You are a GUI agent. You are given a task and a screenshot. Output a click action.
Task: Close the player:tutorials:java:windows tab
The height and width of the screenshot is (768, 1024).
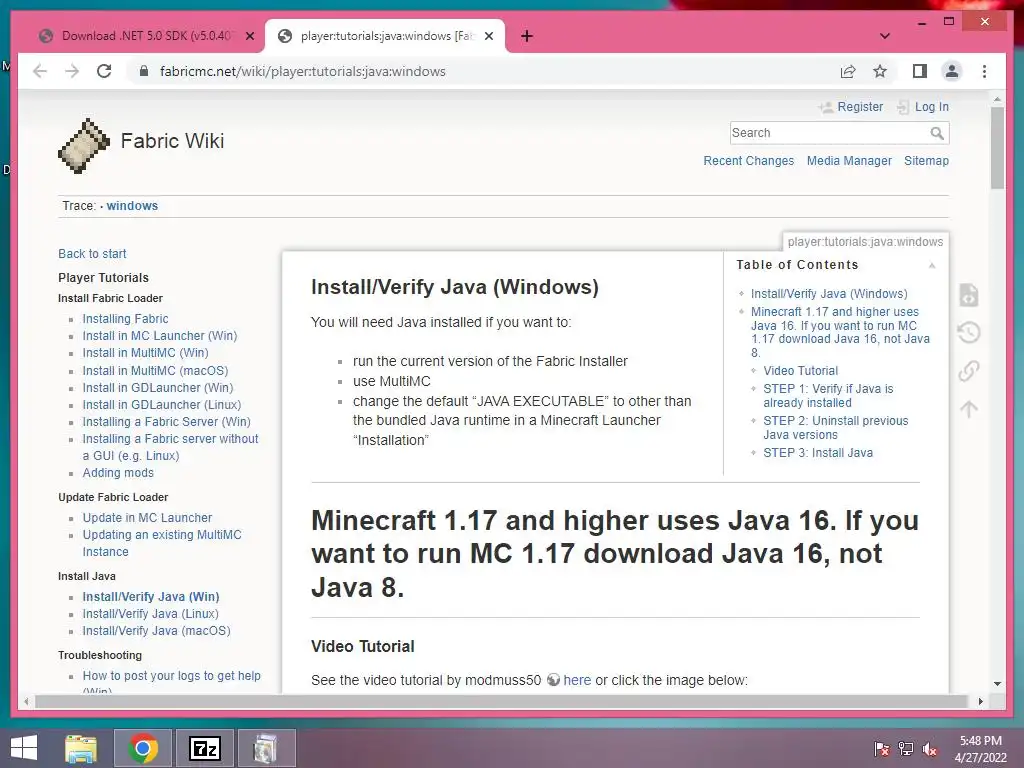[x=488, y=36]
